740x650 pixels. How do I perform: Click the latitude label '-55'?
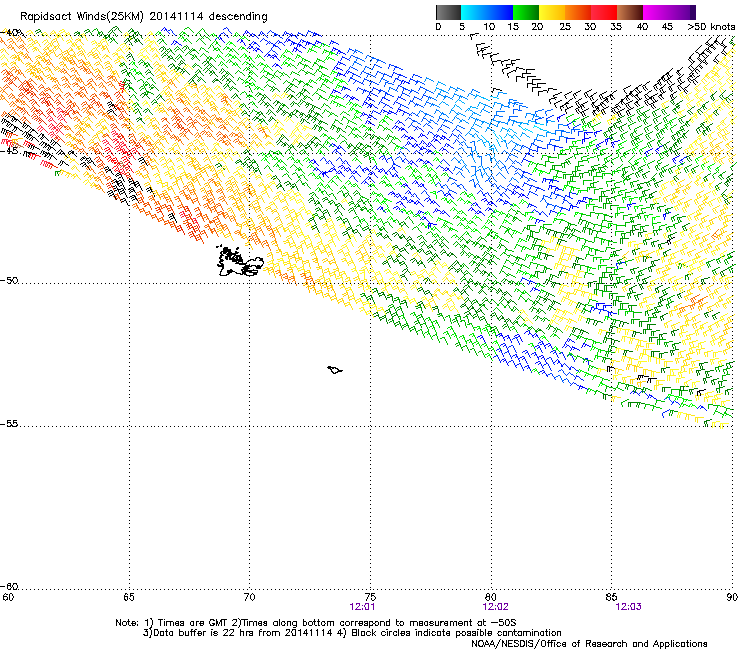pyautogui.click(x=9, y=424)
